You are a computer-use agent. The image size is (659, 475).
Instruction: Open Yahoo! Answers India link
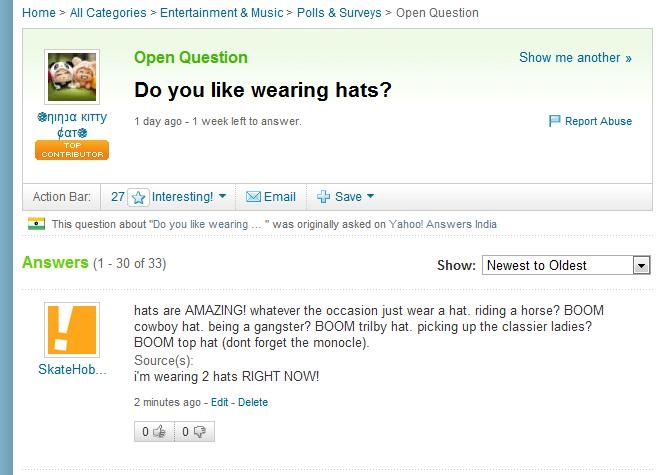(443, 224)
